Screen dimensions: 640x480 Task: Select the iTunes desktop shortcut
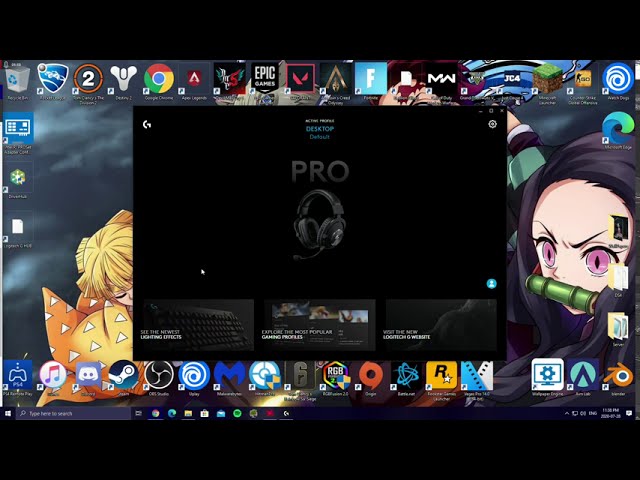click(53, 378)
